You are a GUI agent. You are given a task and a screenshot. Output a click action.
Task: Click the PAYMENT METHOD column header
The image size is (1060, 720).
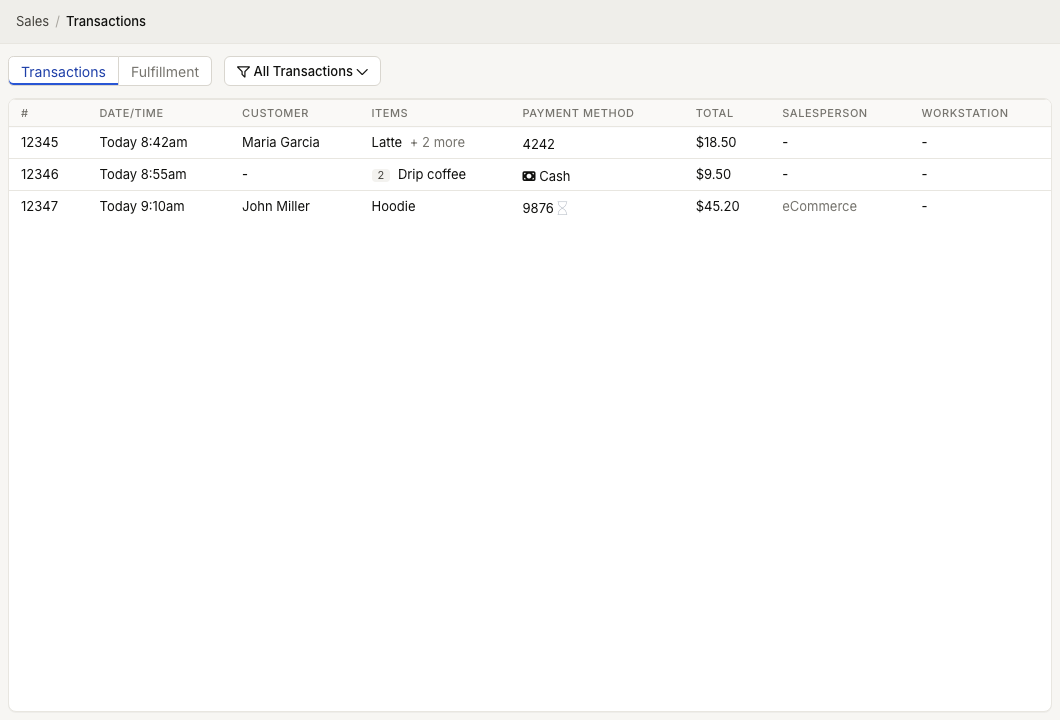coord(578,114)
